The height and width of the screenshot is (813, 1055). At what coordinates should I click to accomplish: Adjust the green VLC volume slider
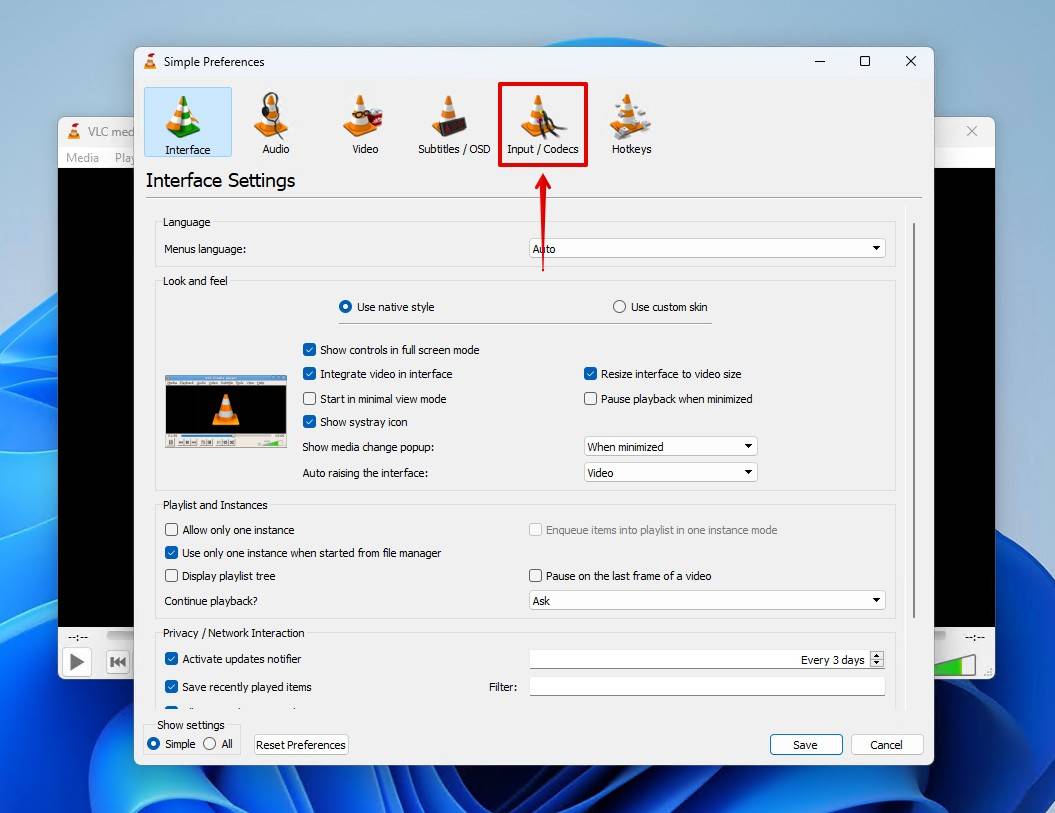[x=955, y=665]
